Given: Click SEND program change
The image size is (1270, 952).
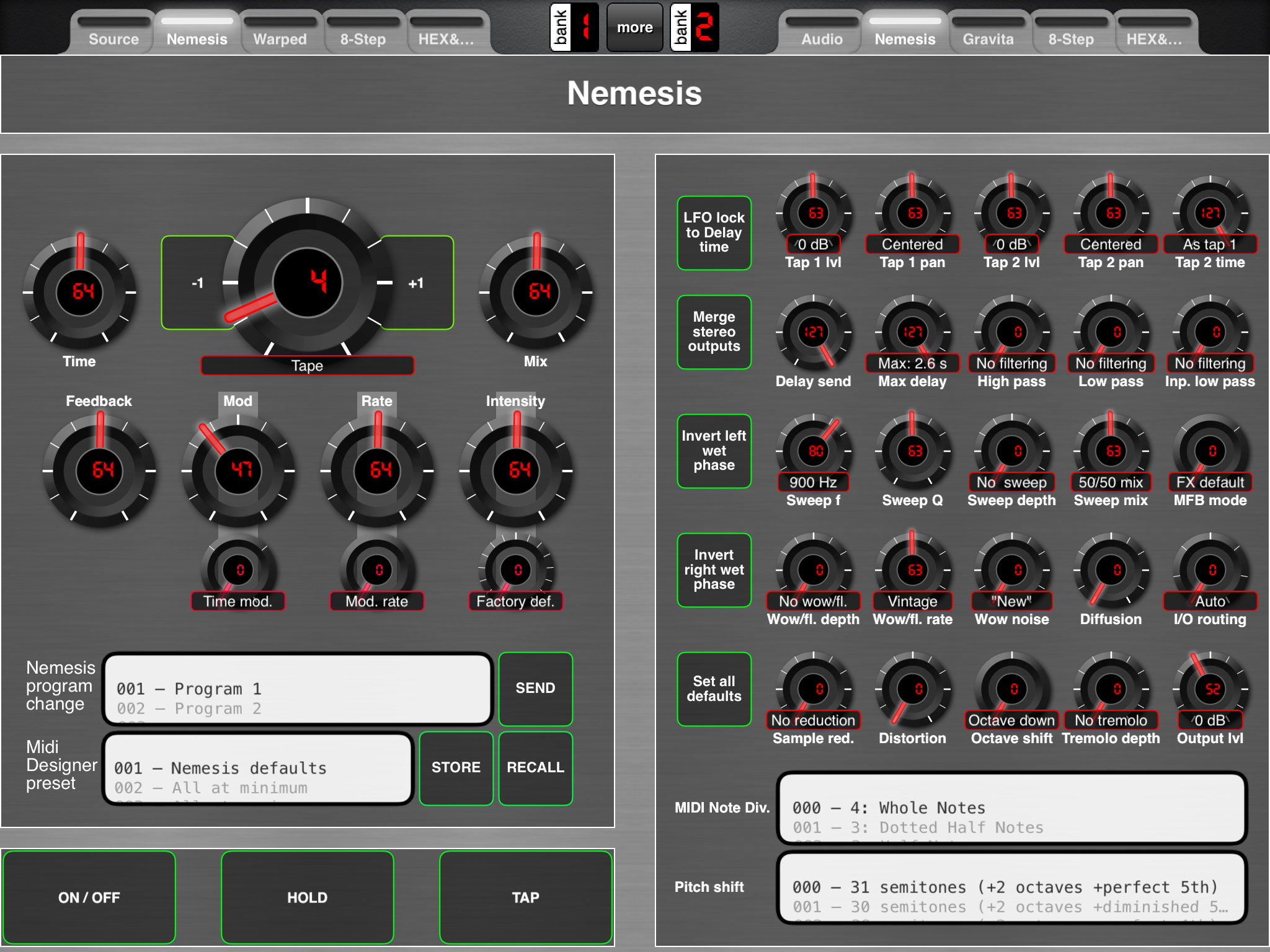Looking at the screenshot, I should coord(536,689).
